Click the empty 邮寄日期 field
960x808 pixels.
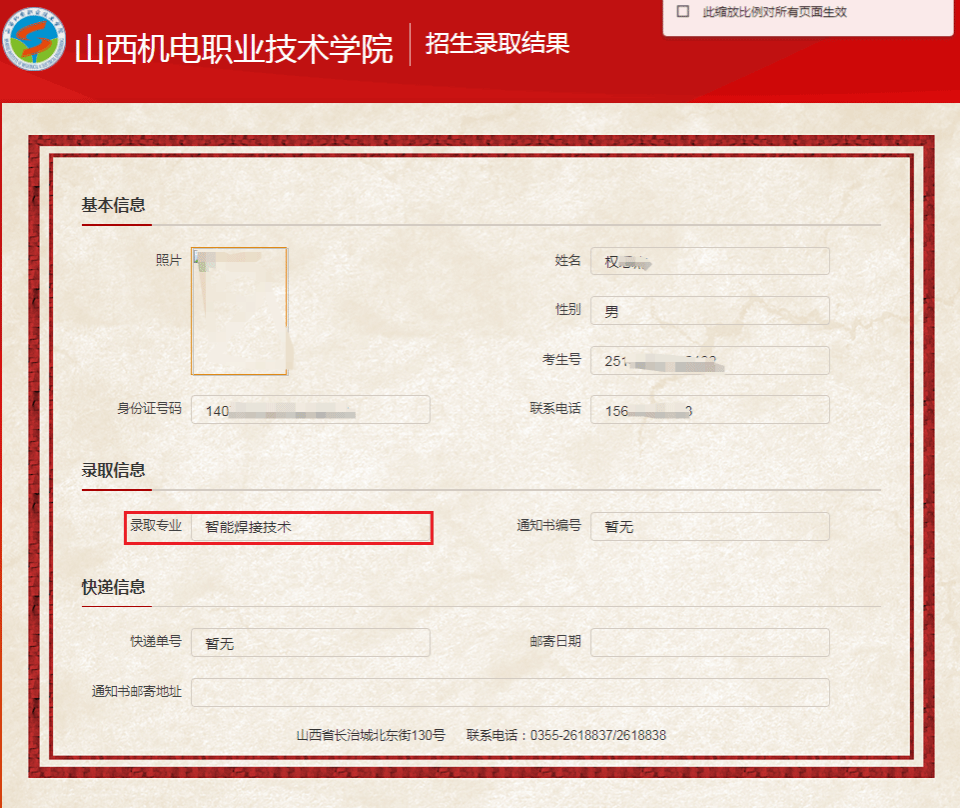point(709,642)
